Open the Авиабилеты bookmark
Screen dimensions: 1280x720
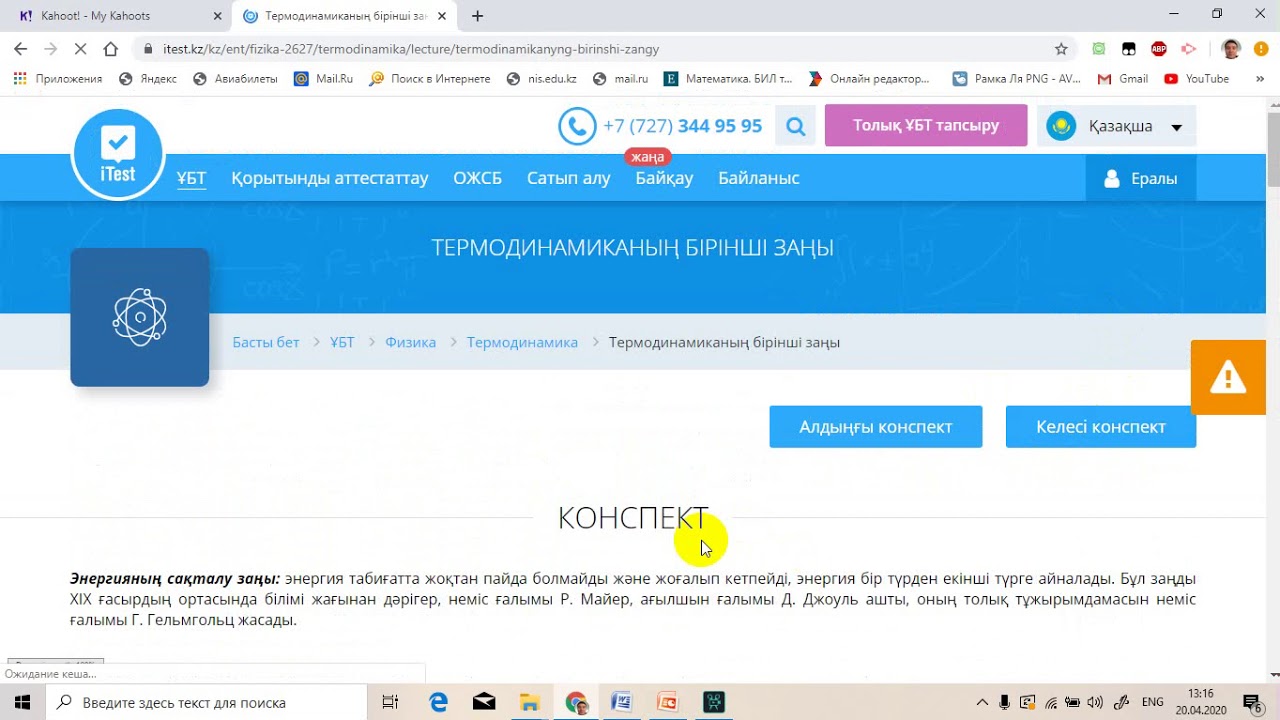pyautogui.click(x=235, y=79)
